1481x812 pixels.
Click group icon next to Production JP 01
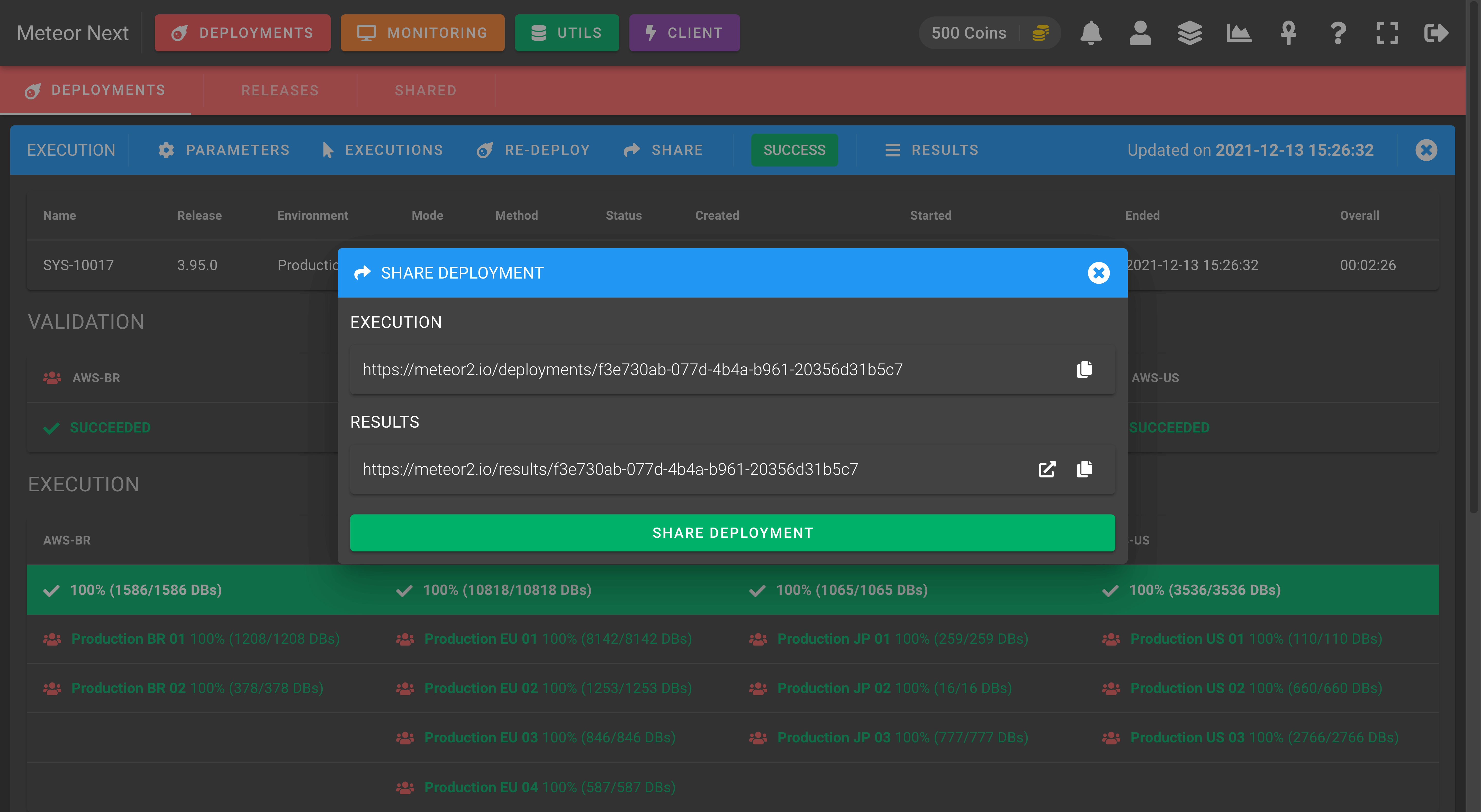click(758, 639)
